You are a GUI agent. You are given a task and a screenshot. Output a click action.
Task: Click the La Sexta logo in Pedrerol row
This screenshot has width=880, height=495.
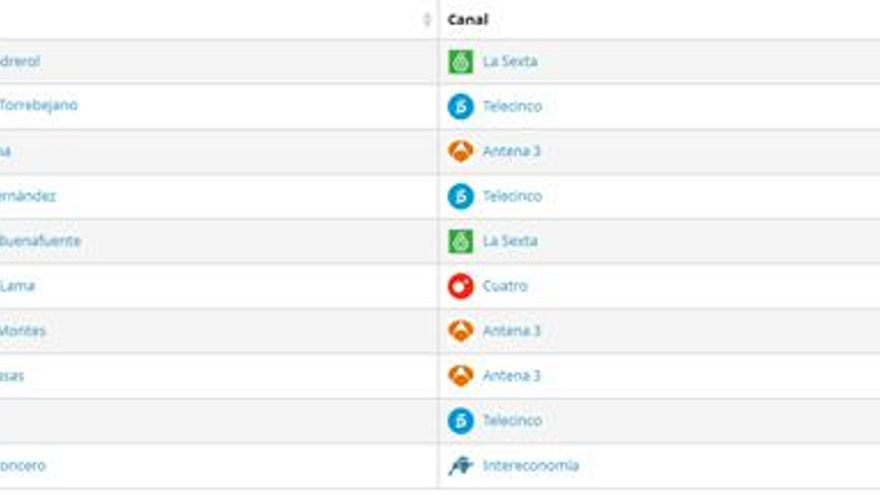click(x=460, y=62)
